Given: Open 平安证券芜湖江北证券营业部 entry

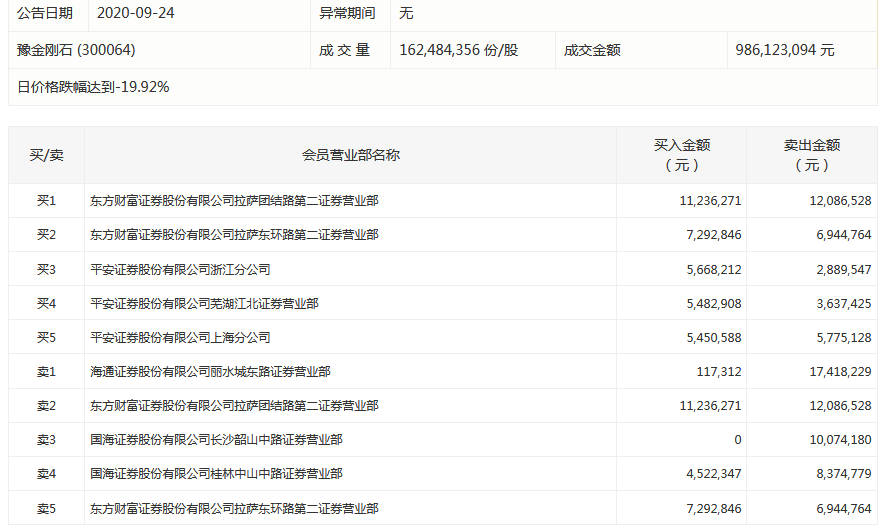Looking at the screenshot, I should 204,303.
